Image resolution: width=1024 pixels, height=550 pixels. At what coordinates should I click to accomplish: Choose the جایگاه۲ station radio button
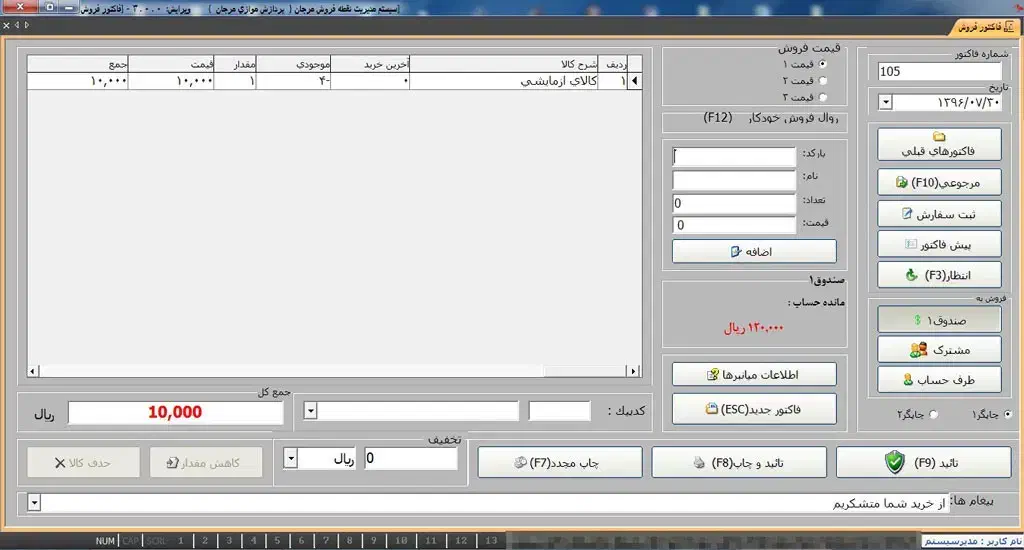tap(934, 414)
